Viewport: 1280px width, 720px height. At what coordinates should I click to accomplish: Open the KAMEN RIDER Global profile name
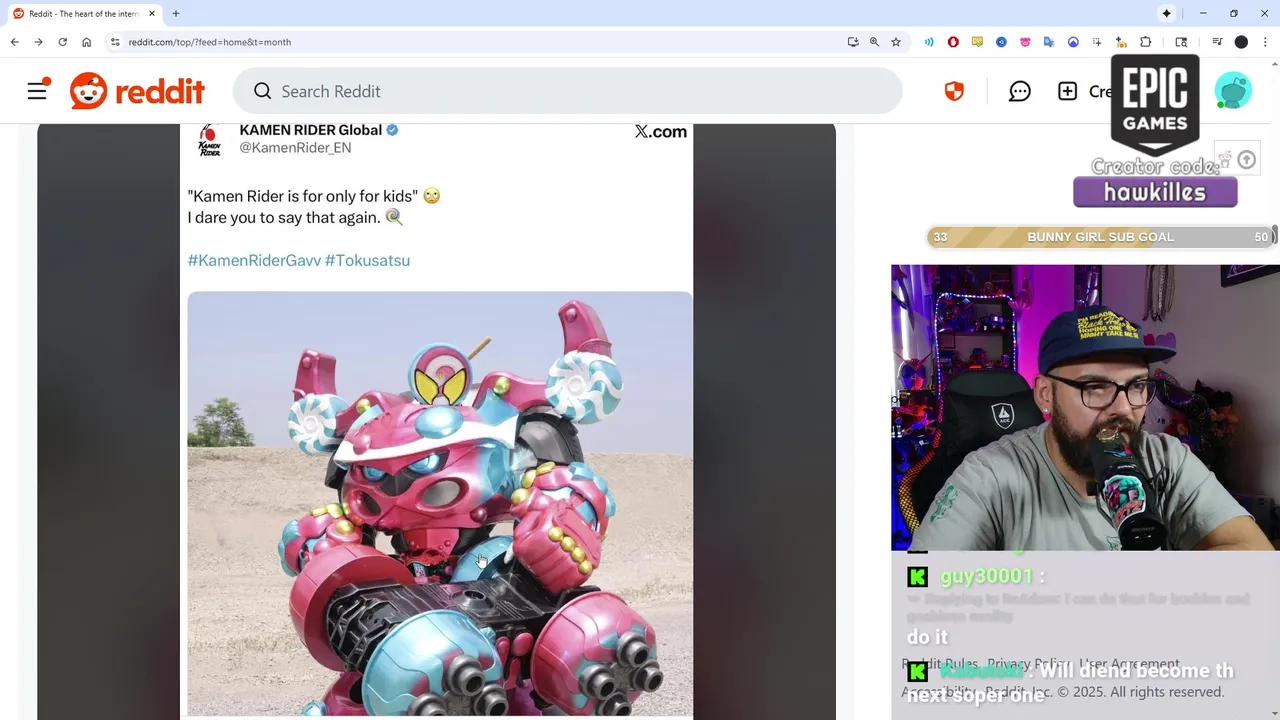coord(310,130)
